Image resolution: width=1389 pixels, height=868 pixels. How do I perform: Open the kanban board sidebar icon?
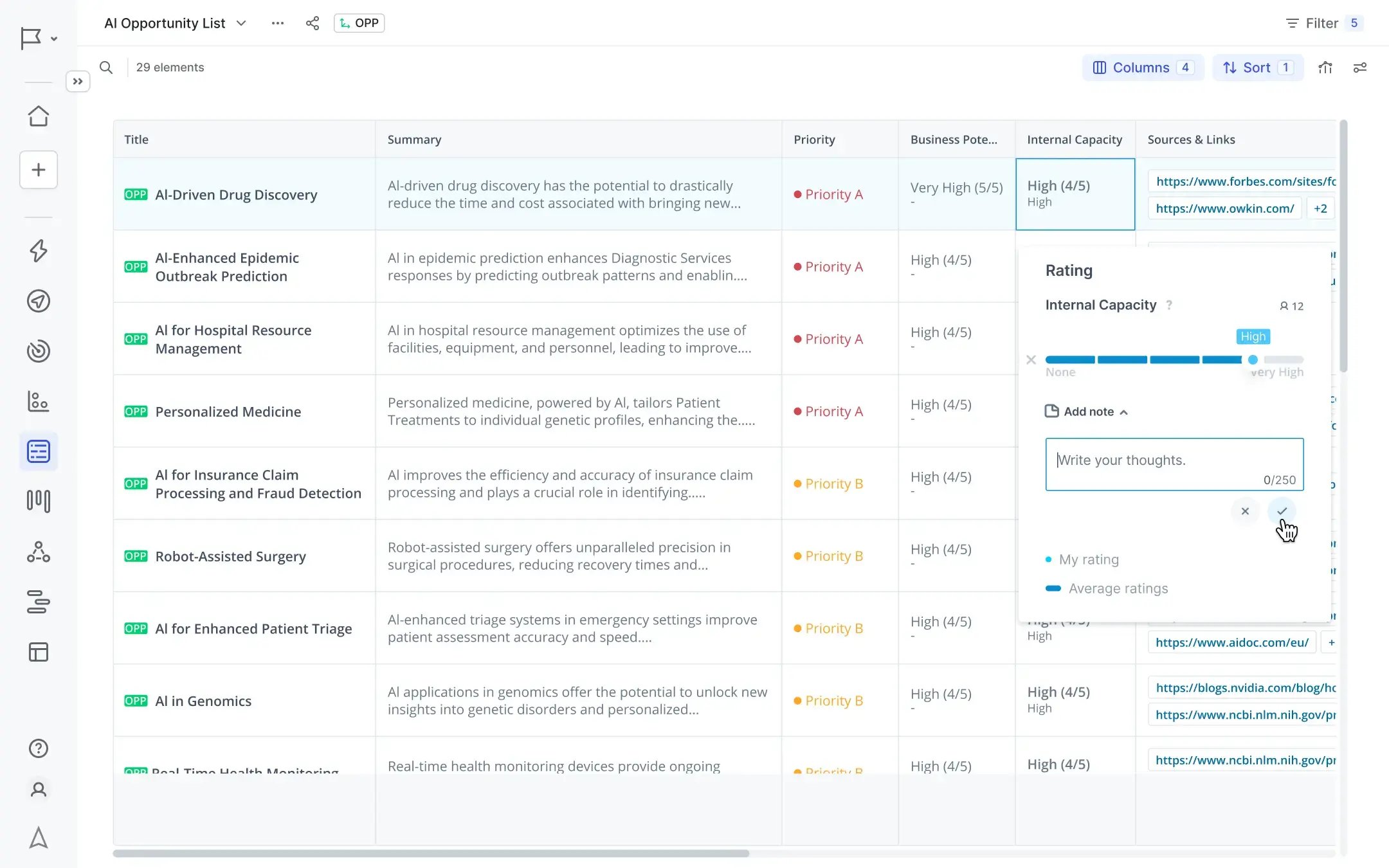[x=39, y=502]
